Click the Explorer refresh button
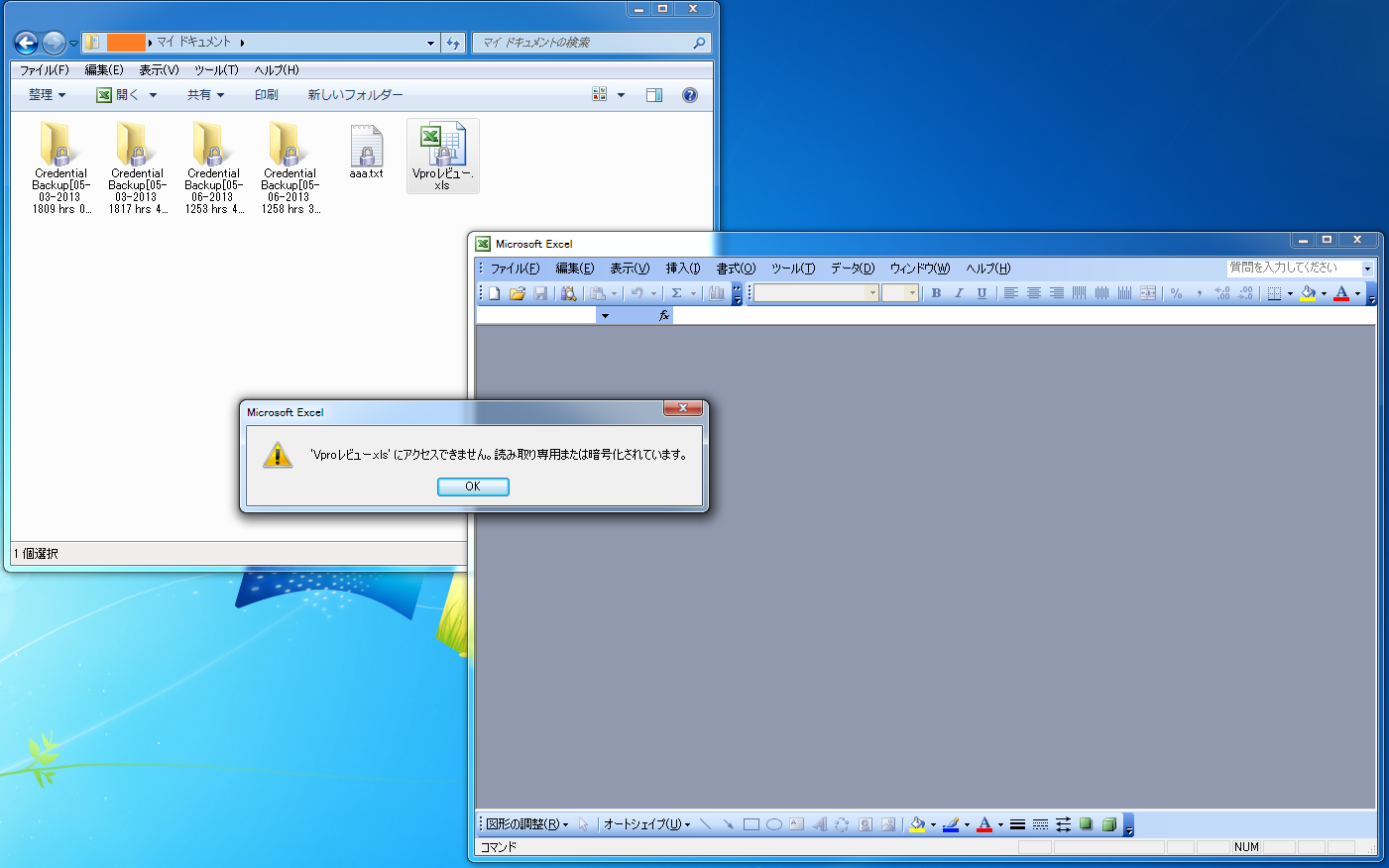The height and width of the screenshot is (868, 1389). [453, 43]
